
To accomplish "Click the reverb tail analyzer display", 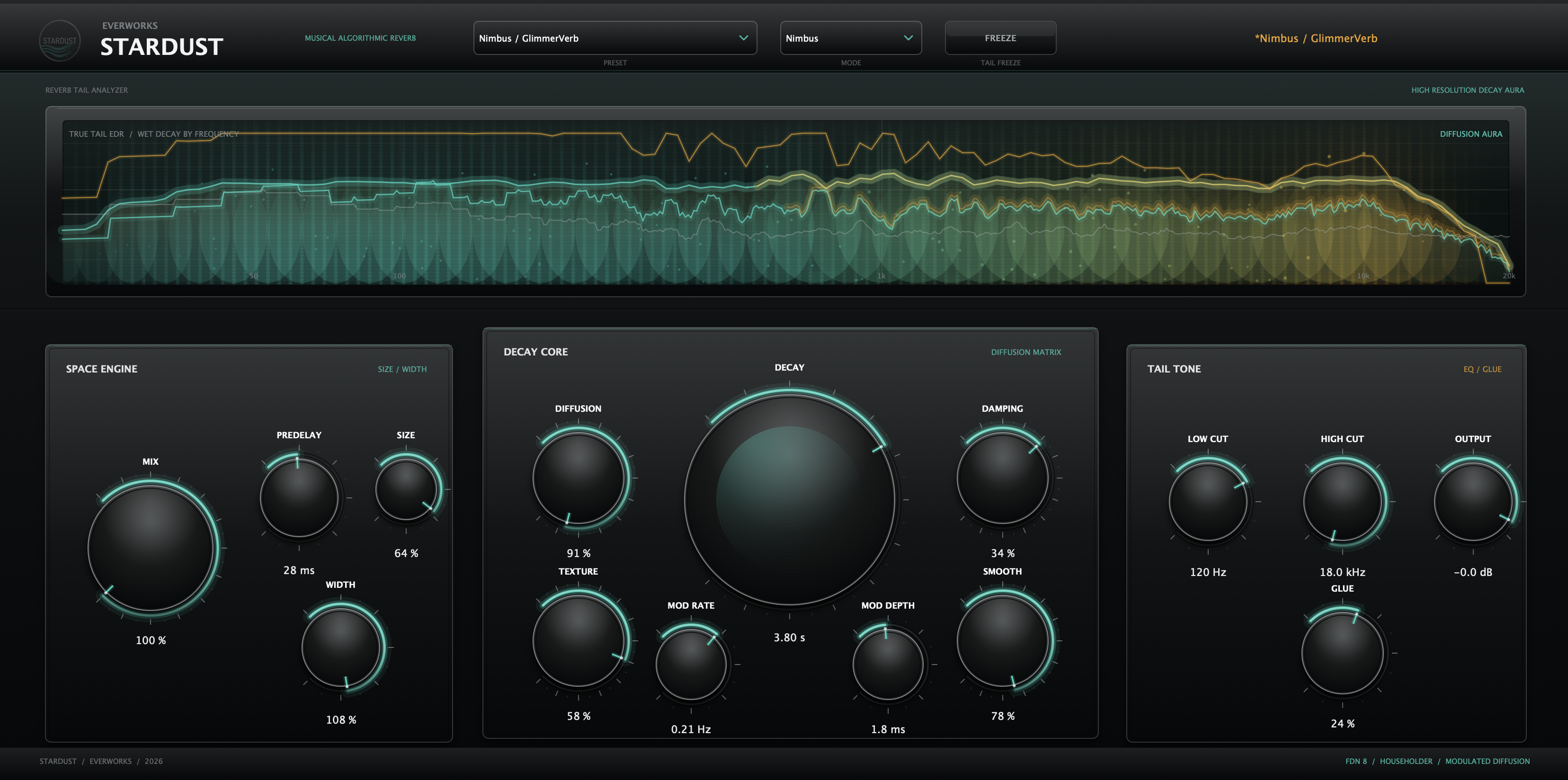I will click(785, 202).
